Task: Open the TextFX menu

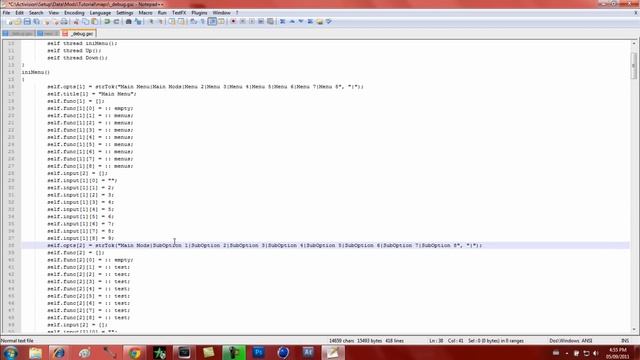Action: coord(179,13)
